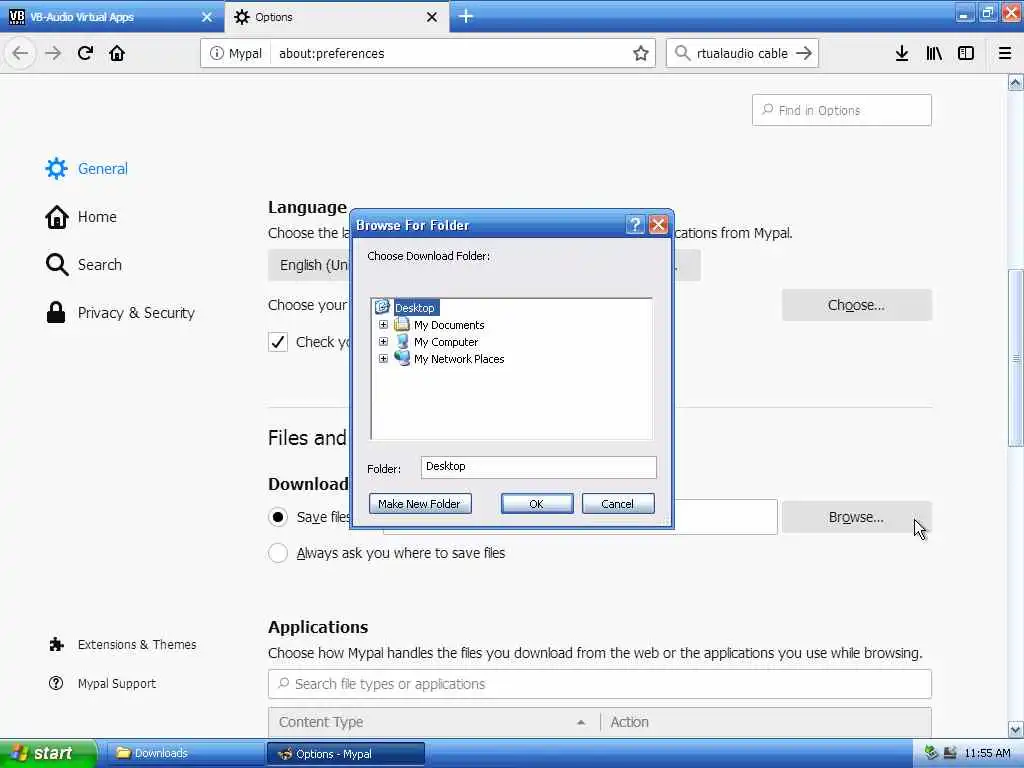The width and height of the screenshot is (1024, 768).
Task: Click the Browse... button
Action: click(856, 517)
